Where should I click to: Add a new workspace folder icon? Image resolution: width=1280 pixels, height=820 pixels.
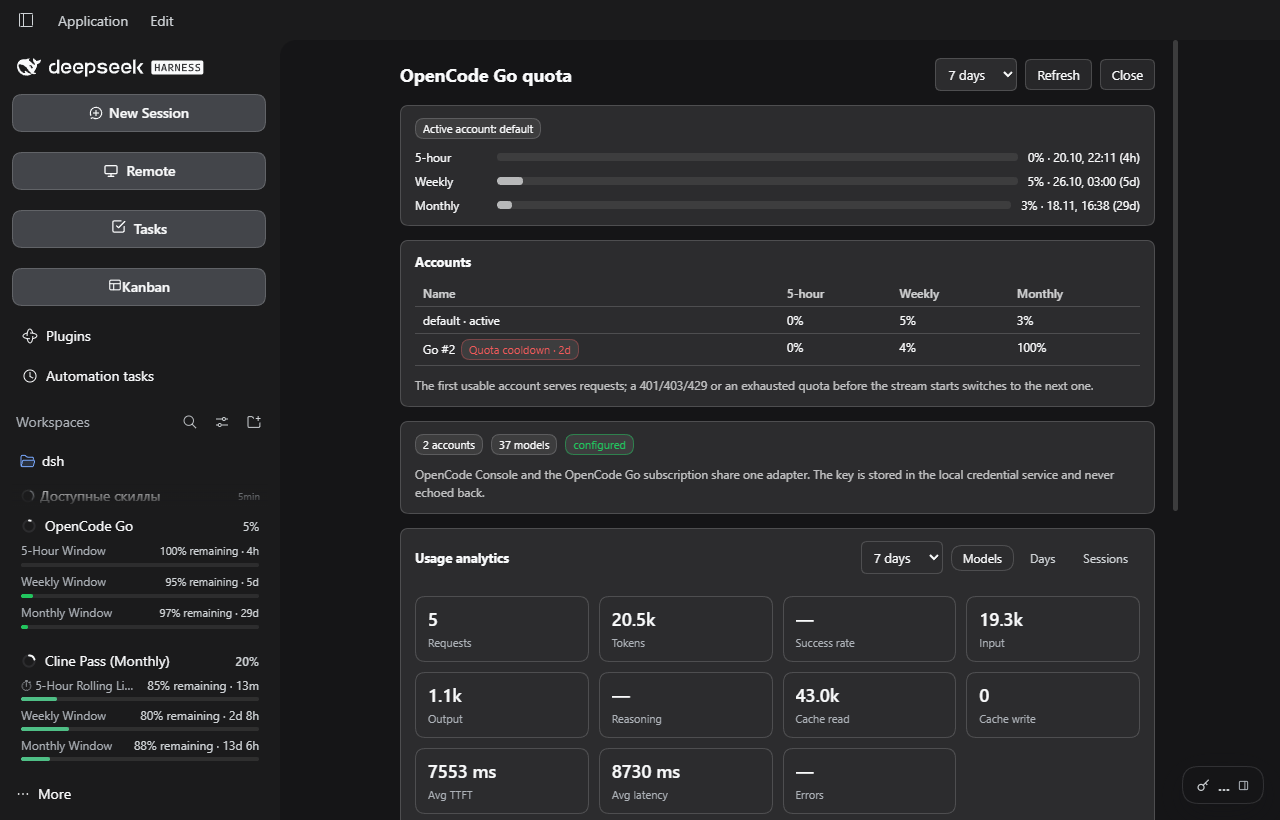254,422
